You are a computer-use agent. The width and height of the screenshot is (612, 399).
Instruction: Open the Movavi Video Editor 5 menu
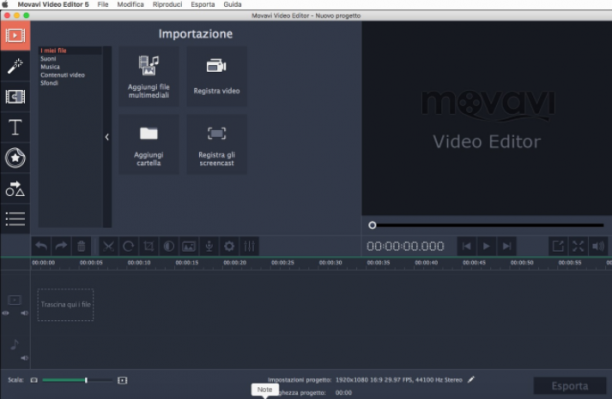click(53, 4)
